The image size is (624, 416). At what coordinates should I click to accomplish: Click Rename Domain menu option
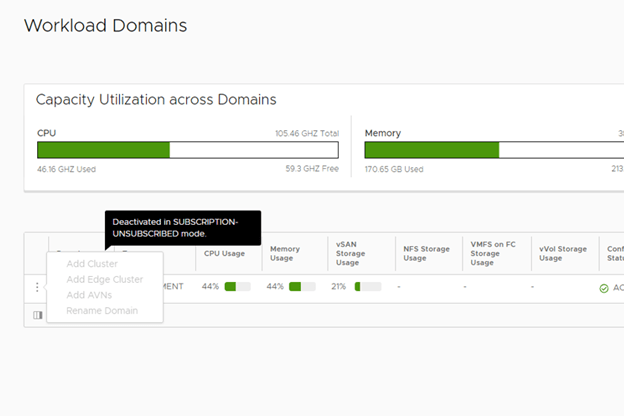pyautogui.click(x=101, y=311)
